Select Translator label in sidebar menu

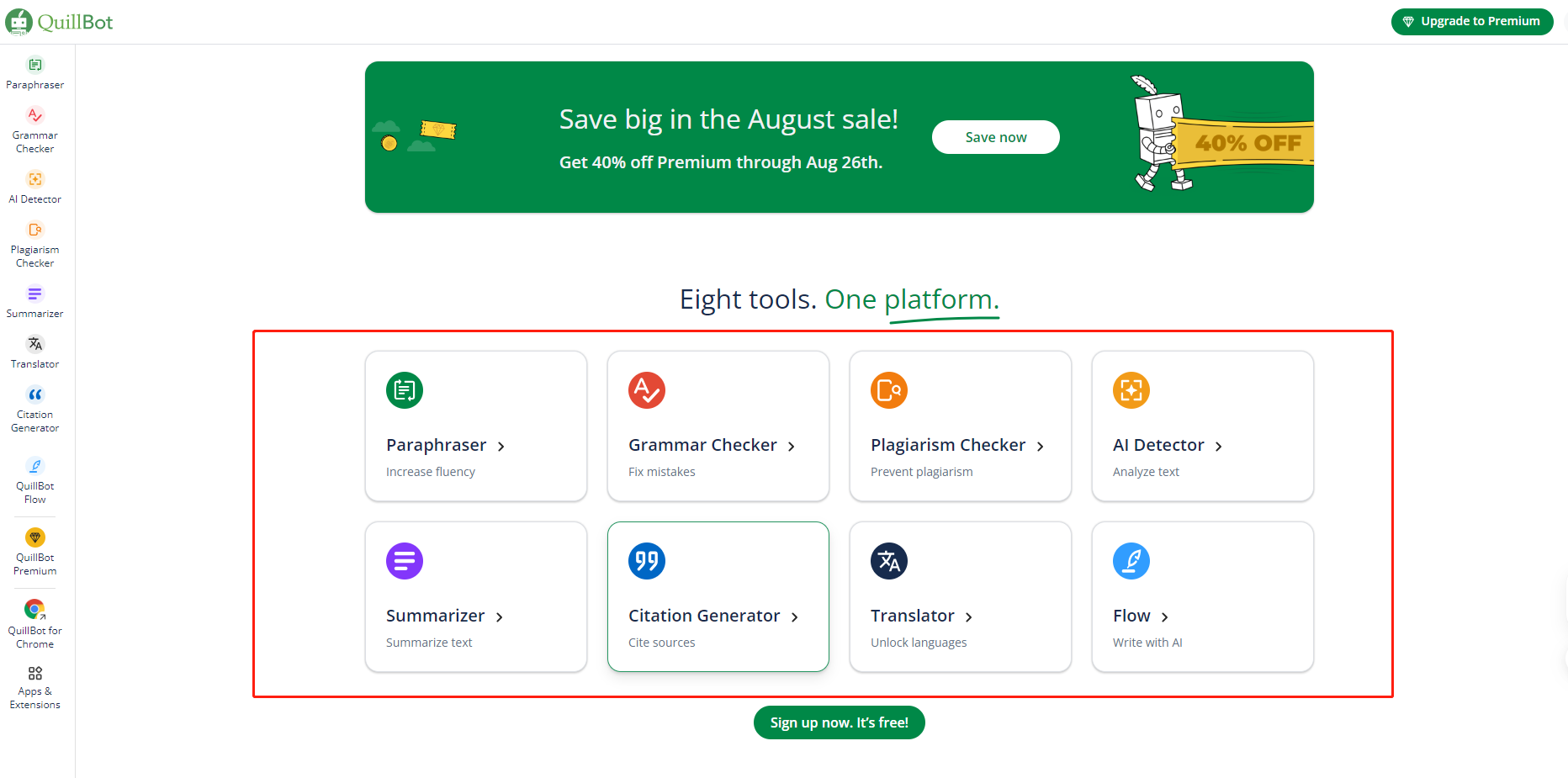click(x=35, y=364)
